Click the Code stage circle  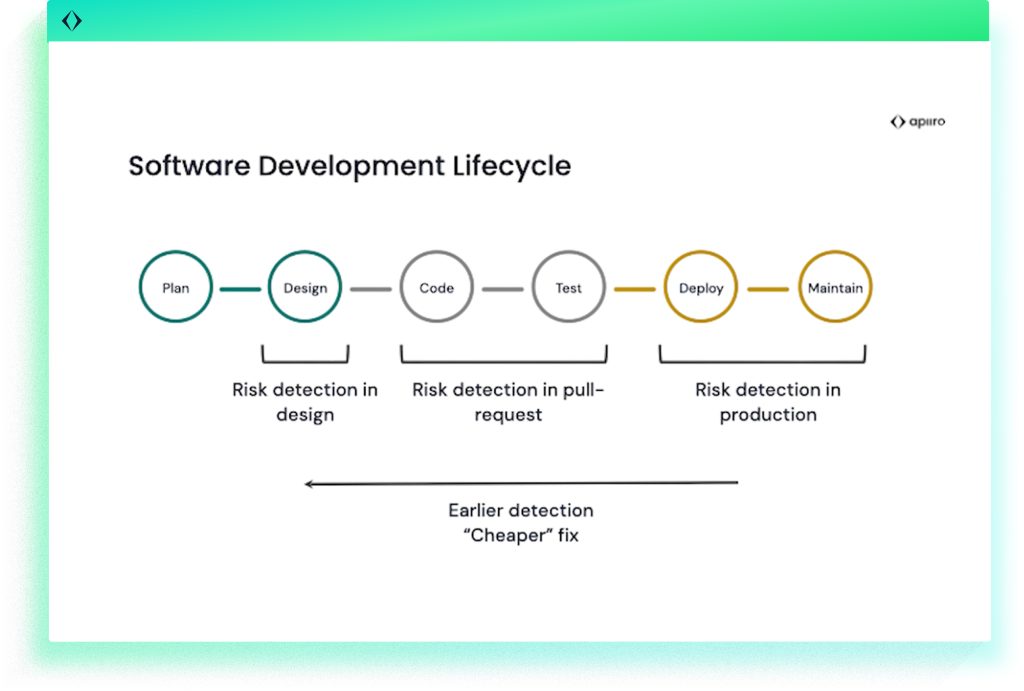click(x=436, y=288)
